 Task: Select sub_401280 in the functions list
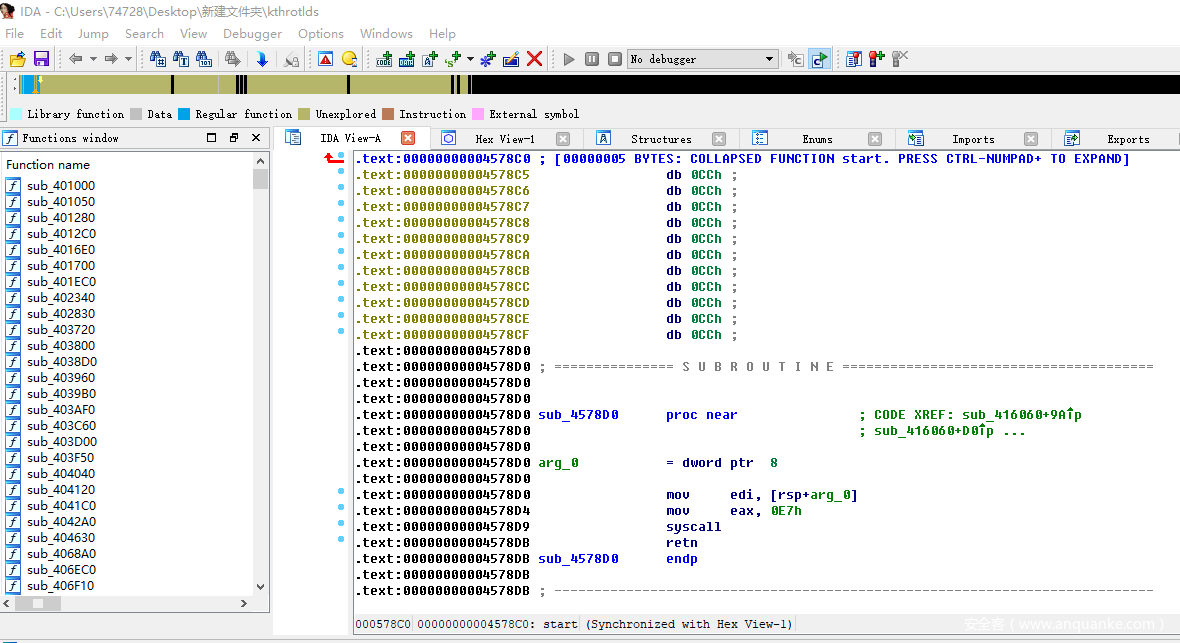point(61,217)
